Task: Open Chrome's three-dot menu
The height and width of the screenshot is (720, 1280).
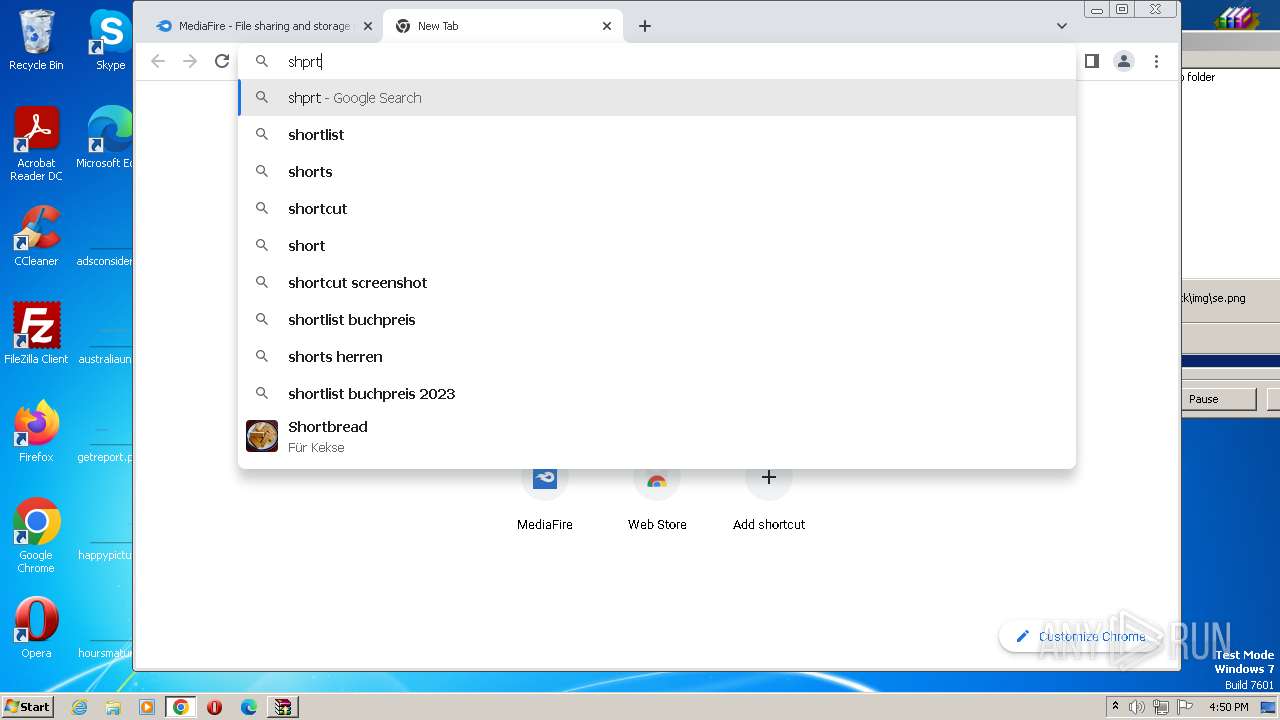Action: pos(1156,61)
